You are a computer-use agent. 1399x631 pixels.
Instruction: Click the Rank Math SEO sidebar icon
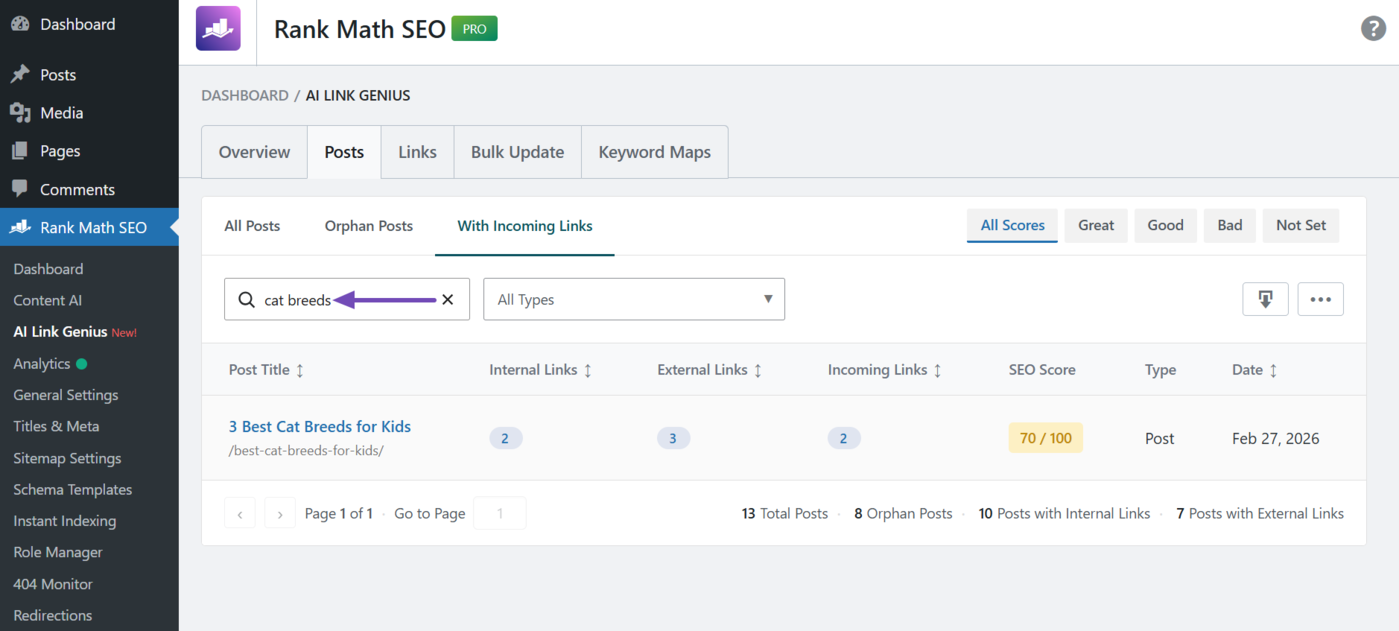pos(20,227)
